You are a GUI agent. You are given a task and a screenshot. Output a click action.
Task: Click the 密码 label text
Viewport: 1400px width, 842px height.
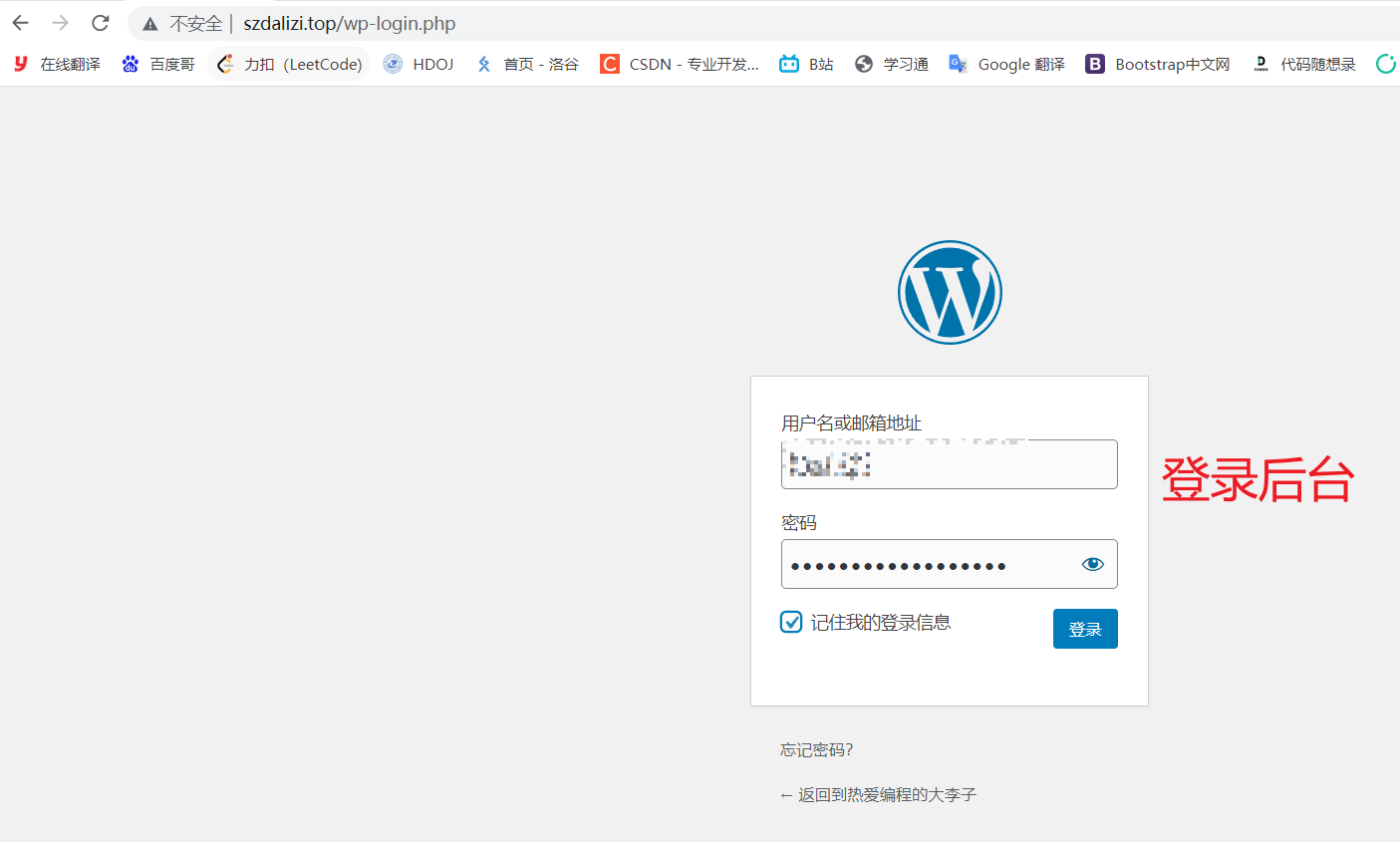pyautogui.click(x=799, y=522)
